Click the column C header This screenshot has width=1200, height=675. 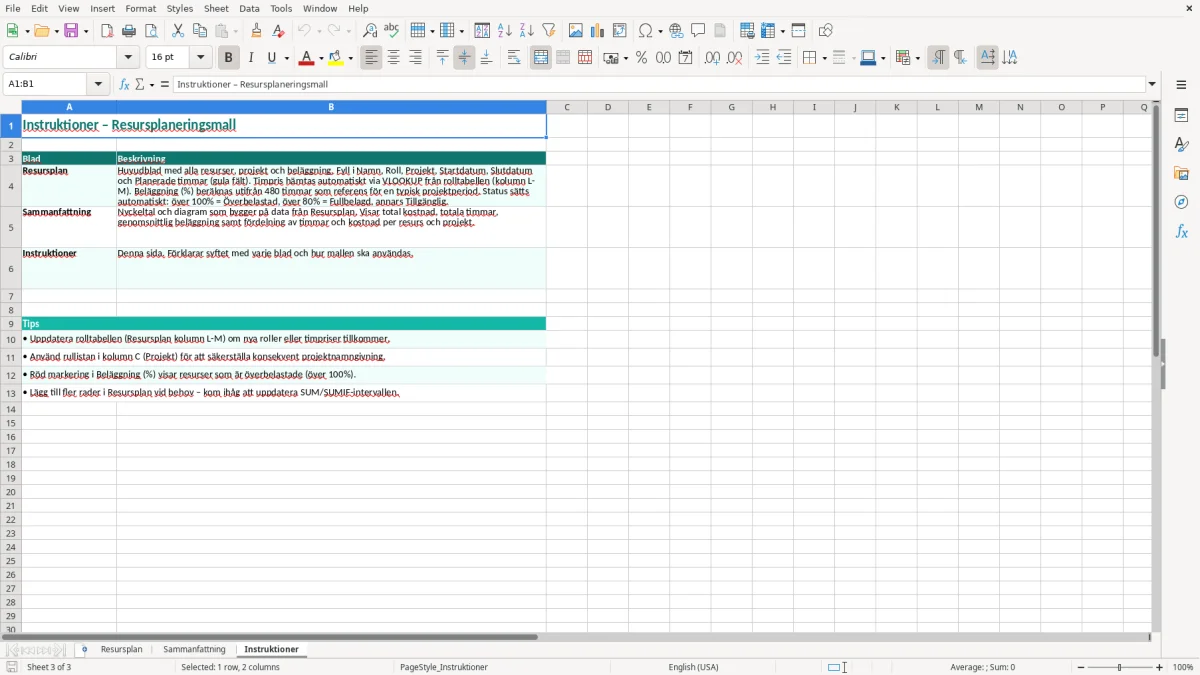pyautogui.click(x=566, y=107)
